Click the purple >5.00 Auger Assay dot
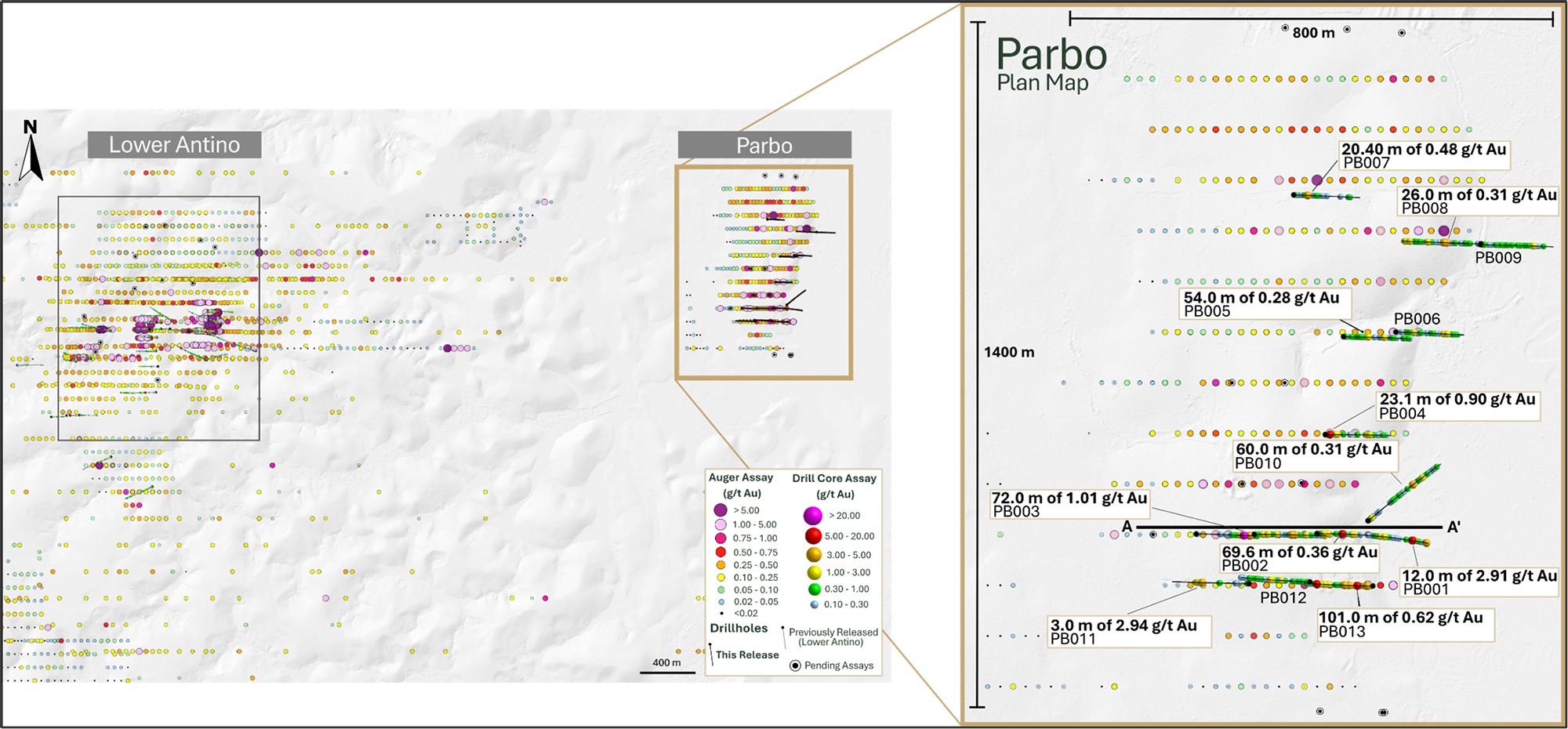Screen dimensions: 1568x729 (x=719, y=510)
